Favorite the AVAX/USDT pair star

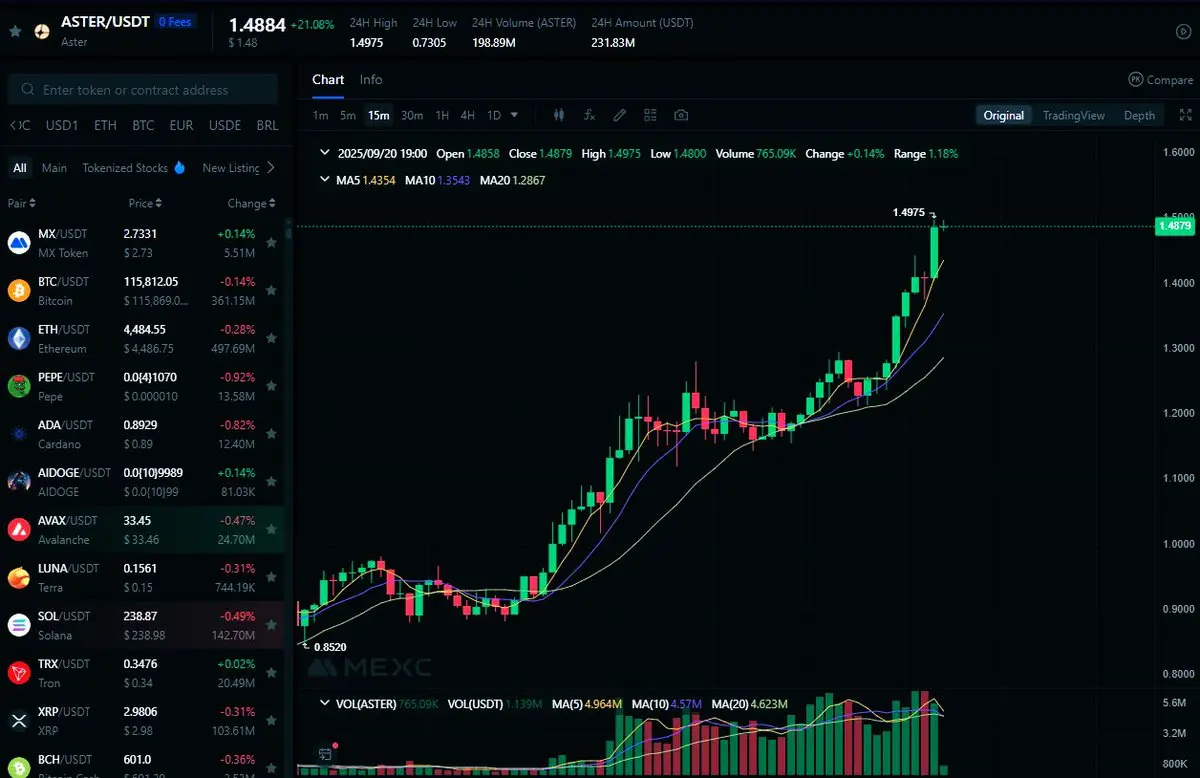[x=271, y=530]
